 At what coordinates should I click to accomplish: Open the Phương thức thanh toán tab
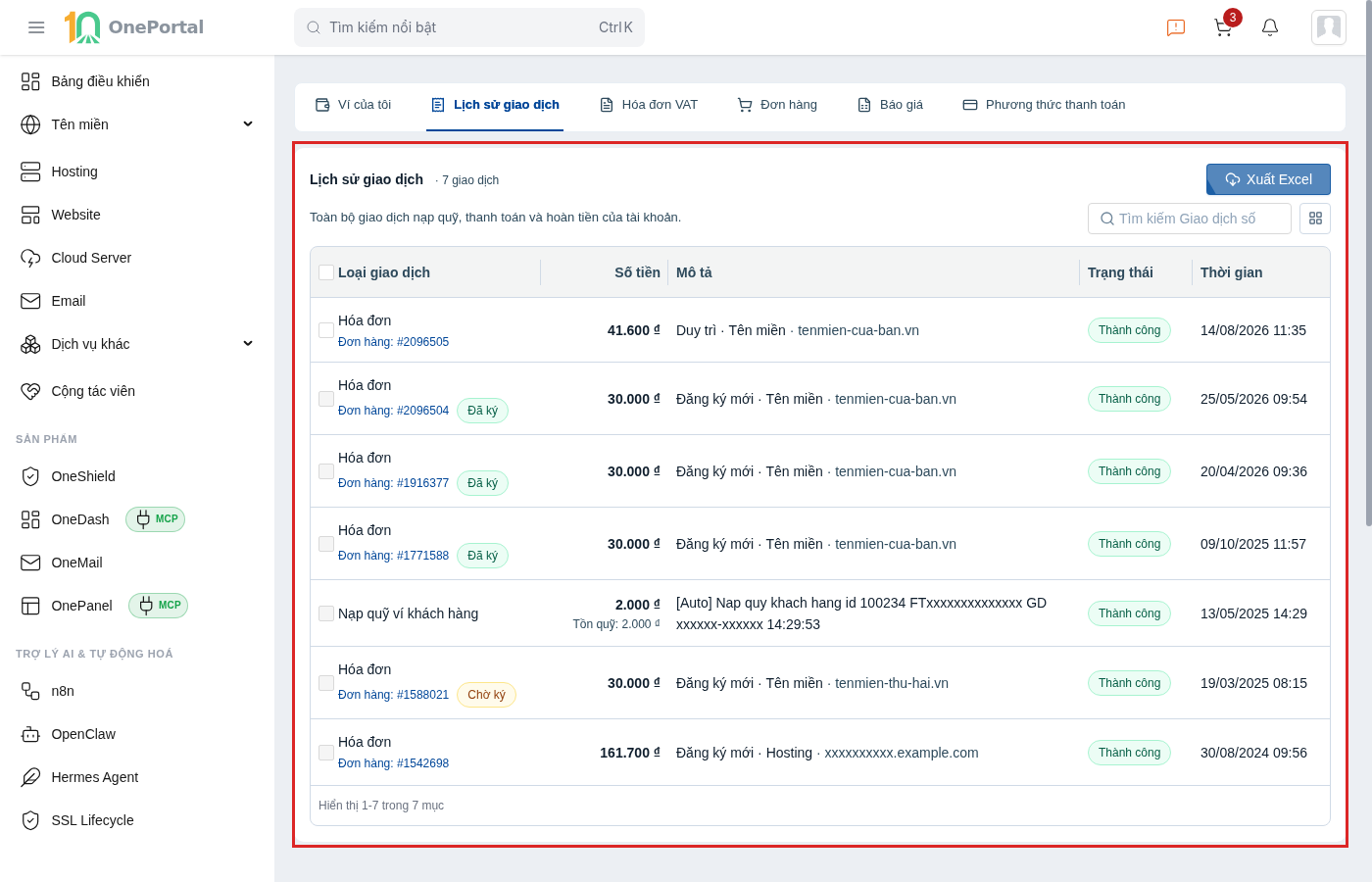[1044, 105]
